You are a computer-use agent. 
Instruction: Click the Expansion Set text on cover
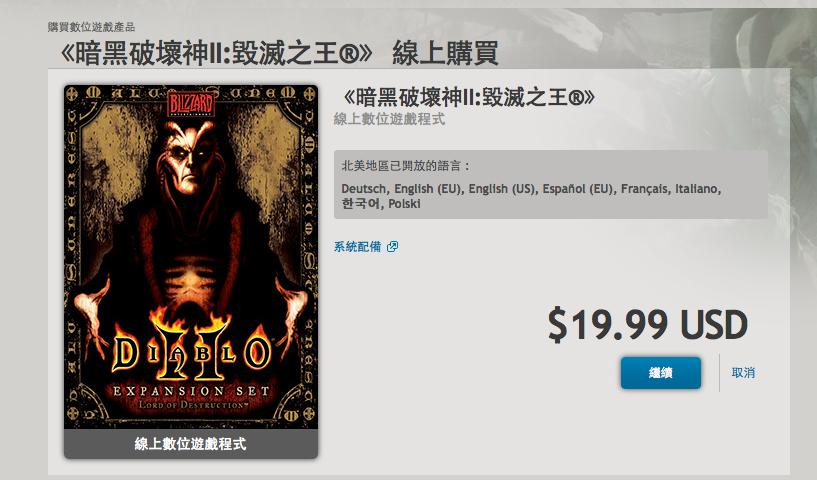click(x=191, y=391)
